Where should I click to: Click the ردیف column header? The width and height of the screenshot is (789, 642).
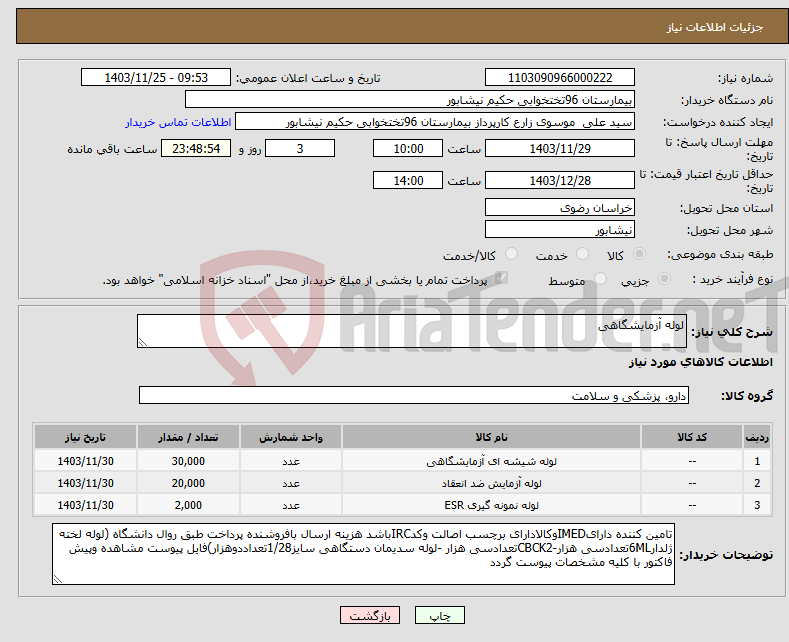click(x=757, y=437)
